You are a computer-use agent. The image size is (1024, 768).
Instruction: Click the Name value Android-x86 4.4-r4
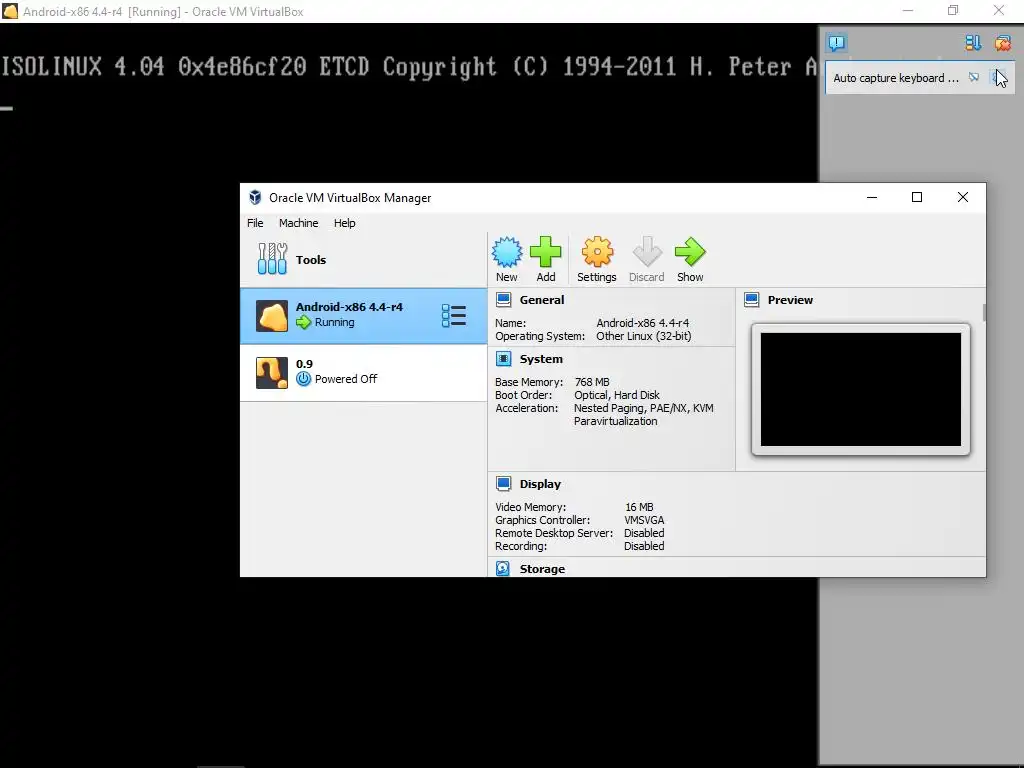[x=643, y=323]
